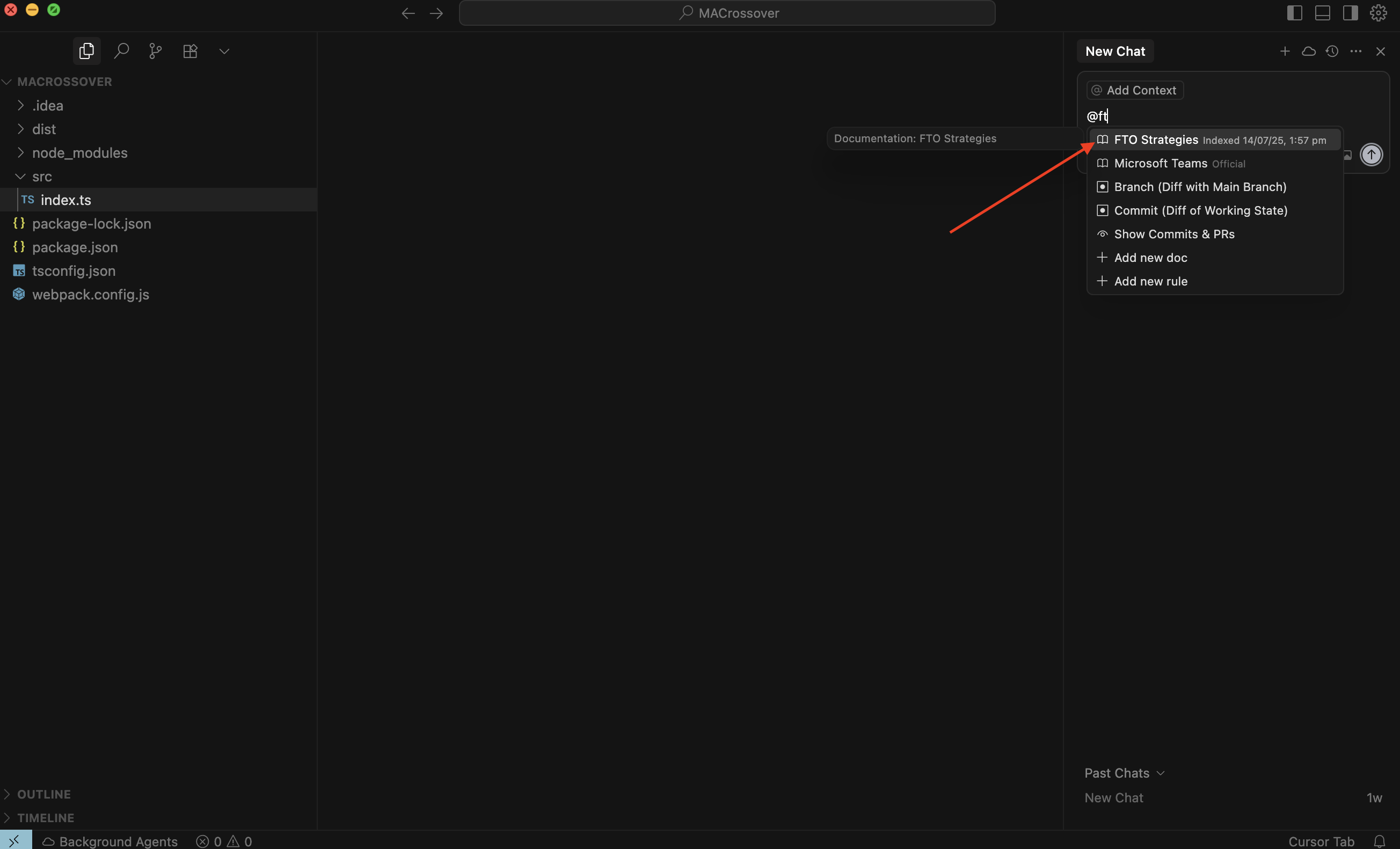Viewport: 1400px width, 849px height.
Task: Collapse the src folder
Action: (41, 177)
